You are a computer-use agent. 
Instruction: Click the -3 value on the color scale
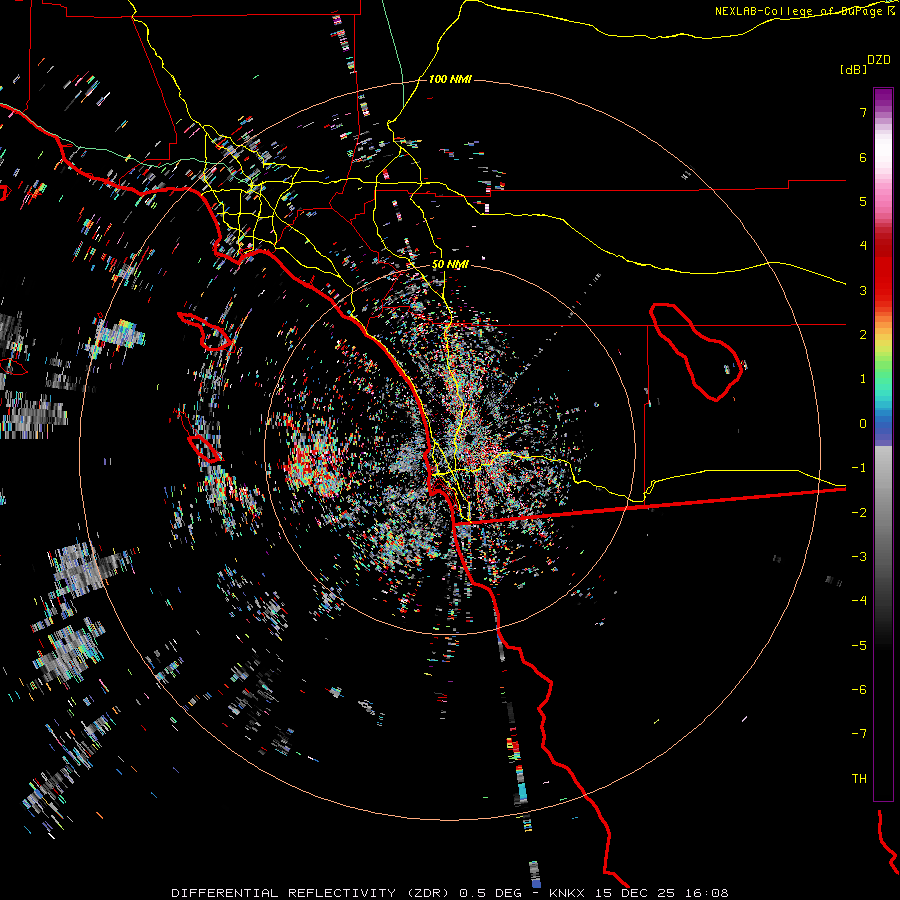click(x=859, y=557)
